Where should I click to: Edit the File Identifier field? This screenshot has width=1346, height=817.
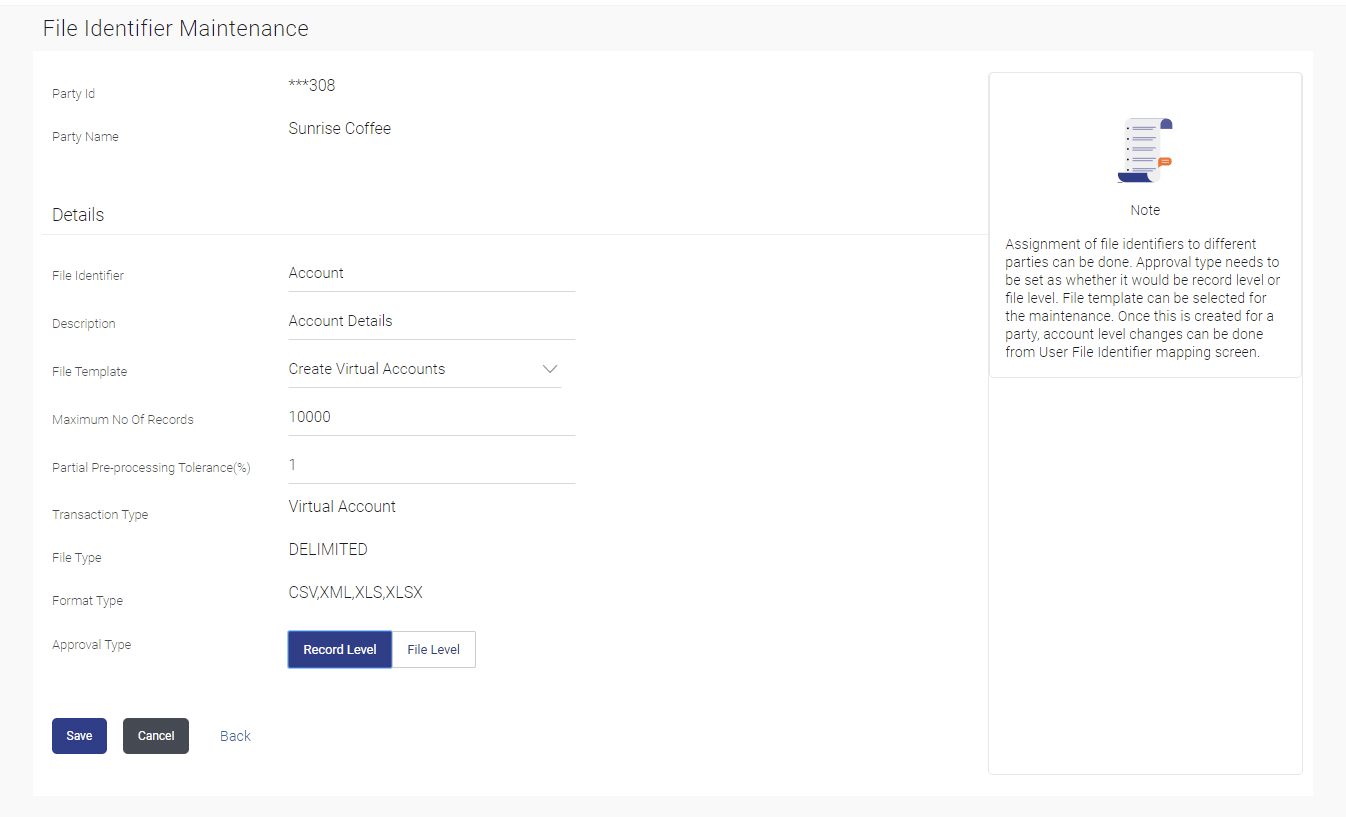click(432, 273)
